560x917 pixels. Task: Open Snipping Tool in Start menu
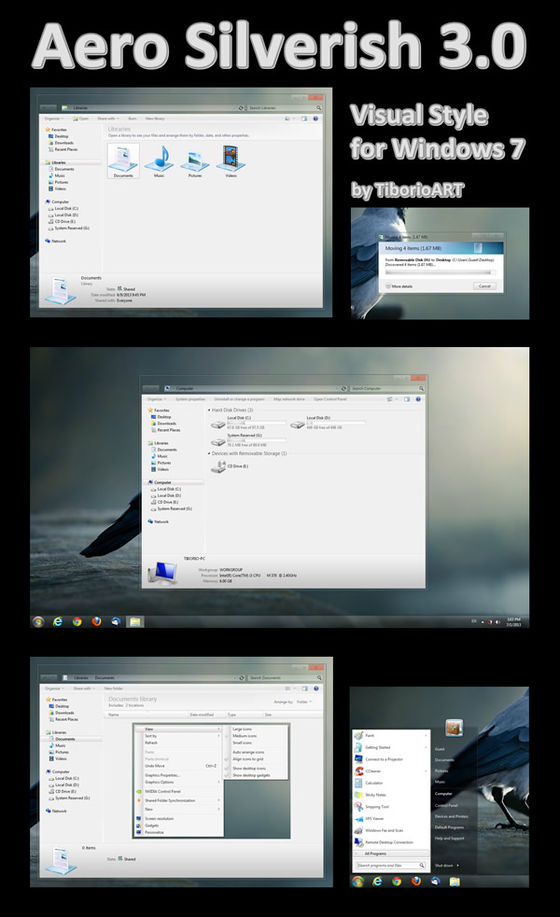click(x=376, y=806)
